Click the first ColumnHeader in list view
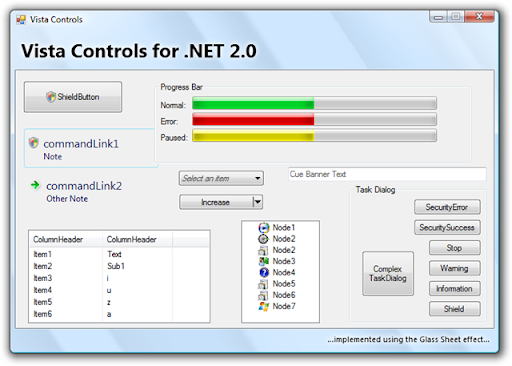512x366 pixels. (x=66, y=239)
